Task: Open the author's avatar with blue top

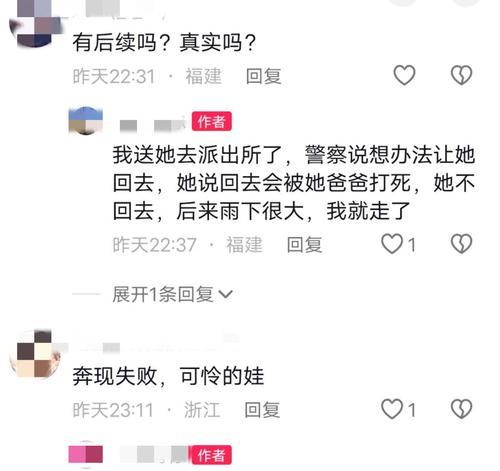Action: click(85, 120)
